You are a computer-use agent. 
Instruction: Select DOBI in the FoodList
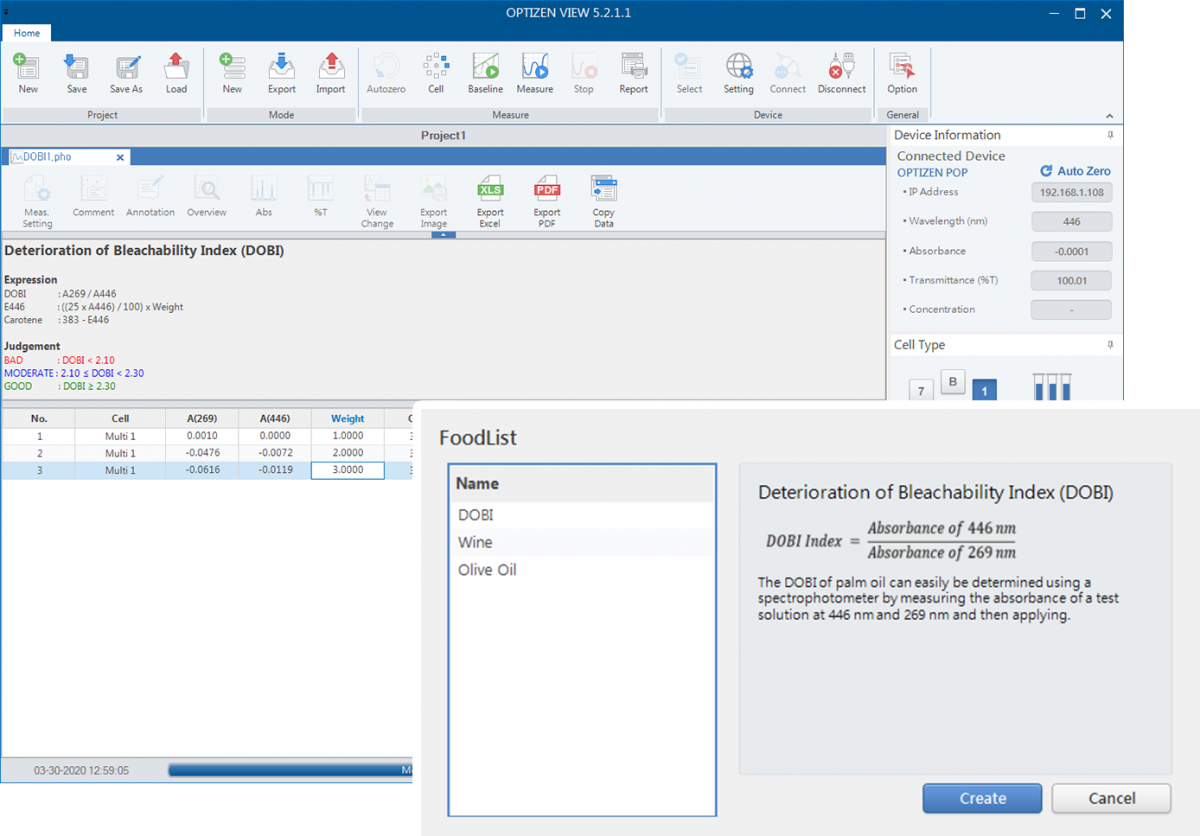point(583,515)
